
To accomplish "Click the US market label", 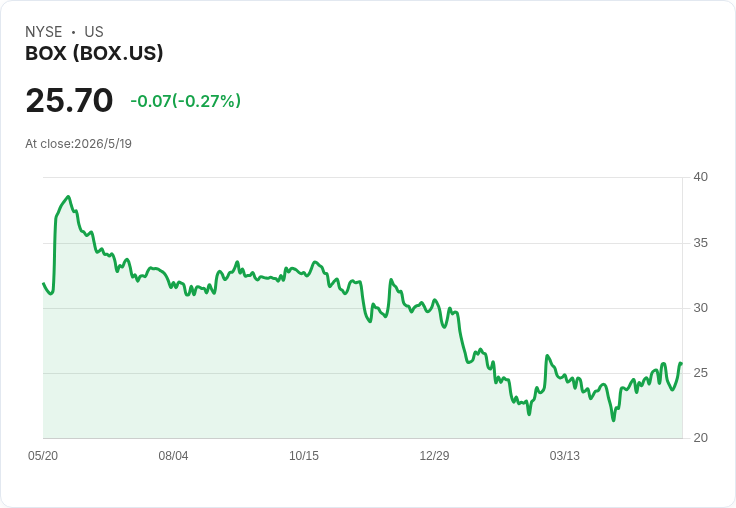I will (94, 32).
